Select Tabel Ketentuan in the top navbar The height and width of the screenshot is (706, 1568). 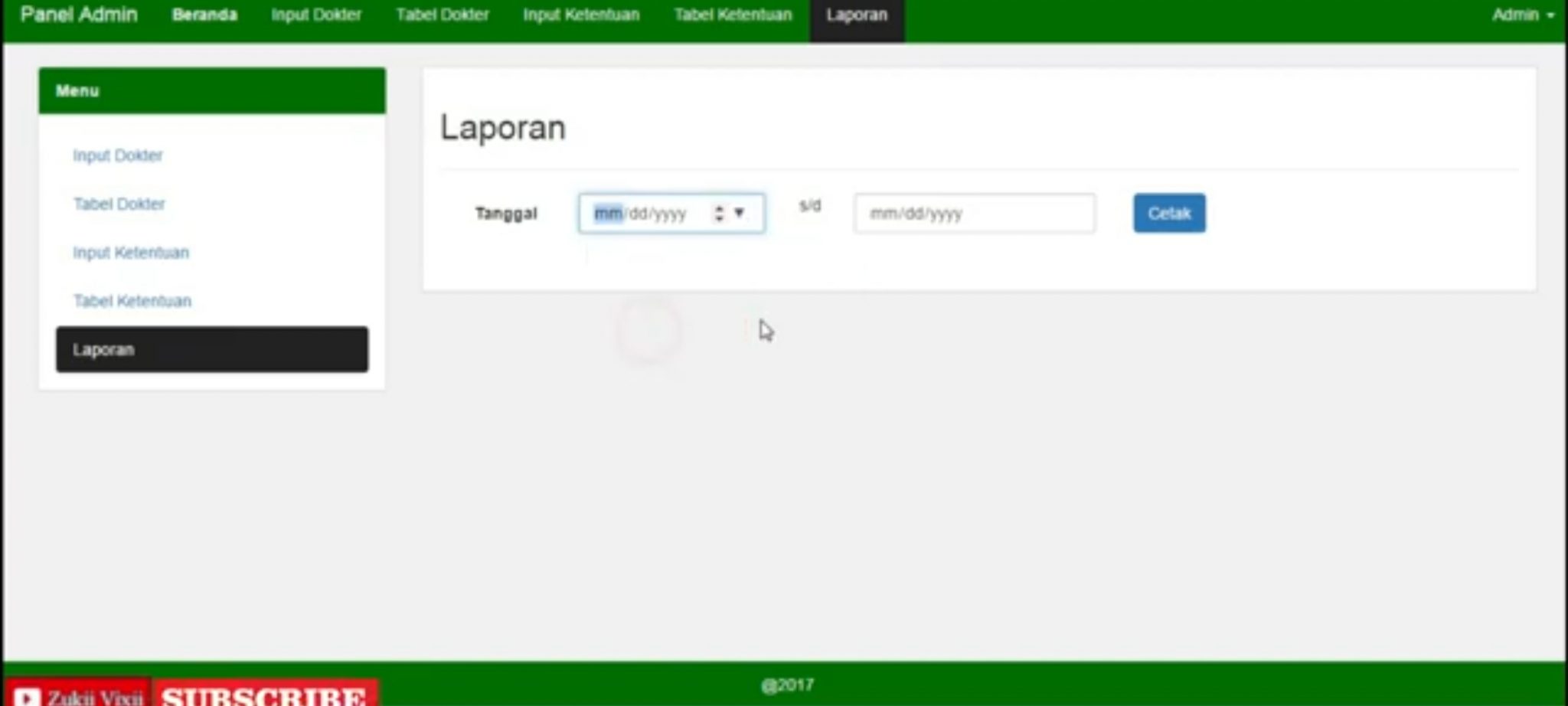coord(732,14)
